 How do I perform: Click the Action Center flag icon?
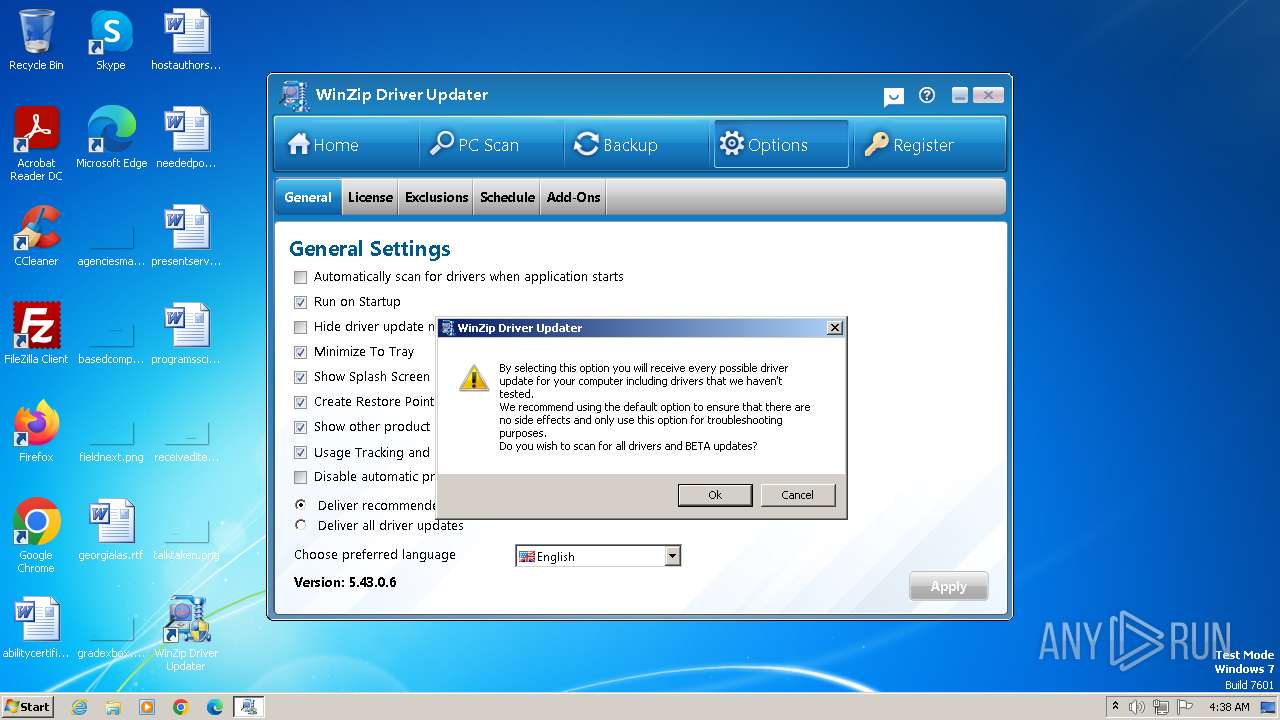click(1184, 707)
